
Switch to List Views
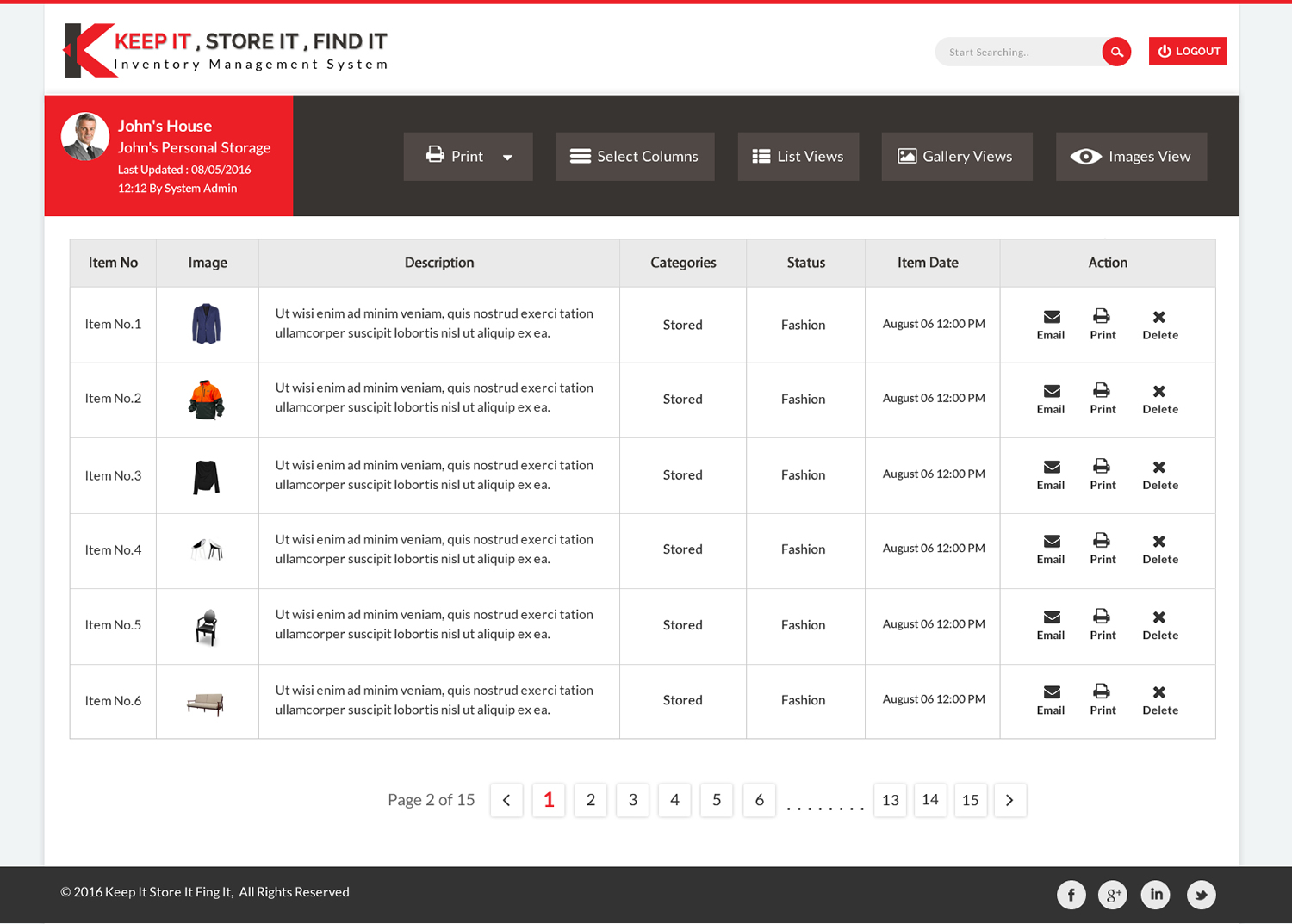click(x=798, y=156)
